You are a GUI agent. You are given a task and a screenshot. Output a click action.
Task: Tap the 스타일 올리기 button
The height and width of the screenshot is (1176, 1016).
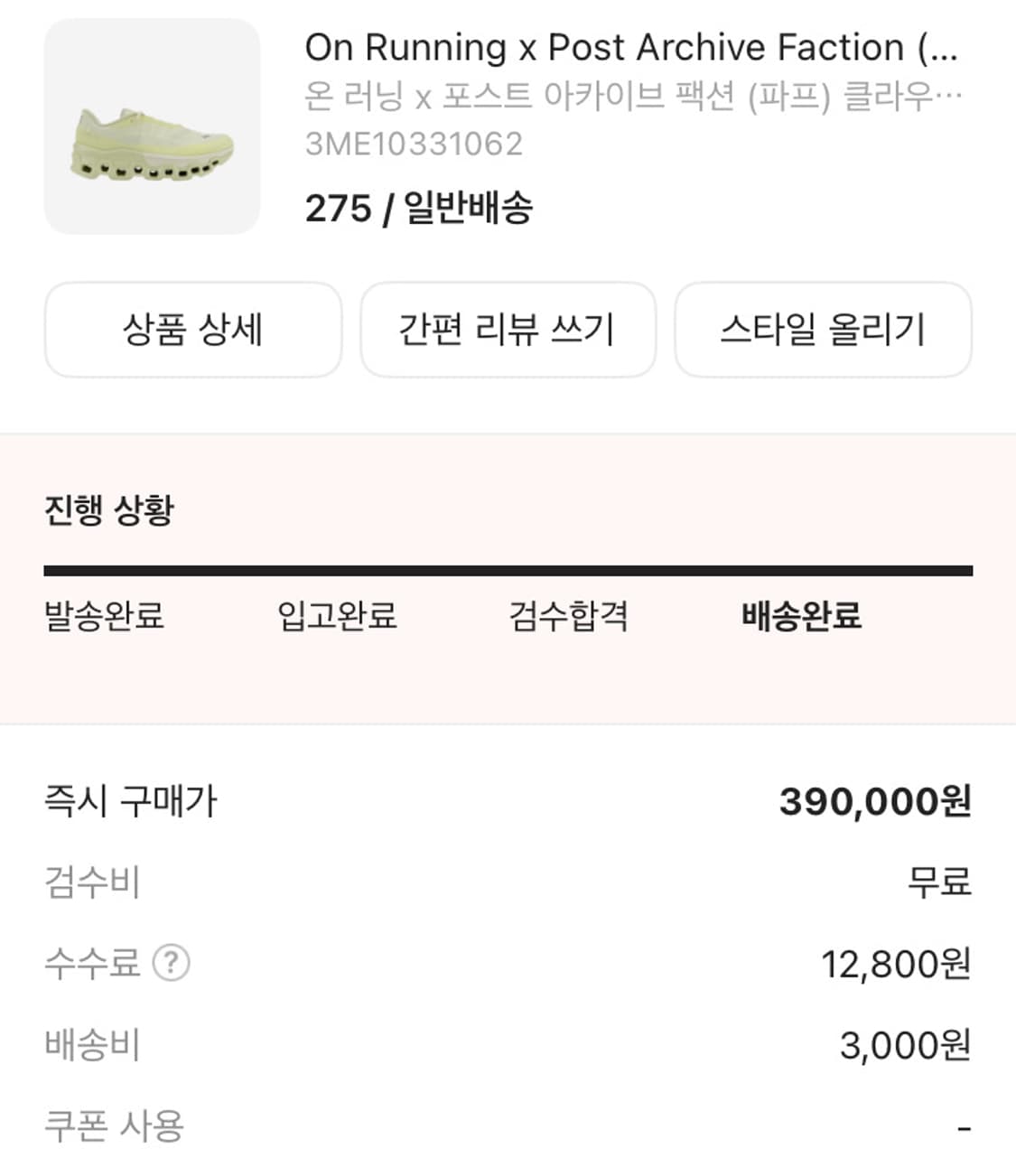tap(823, 330)
